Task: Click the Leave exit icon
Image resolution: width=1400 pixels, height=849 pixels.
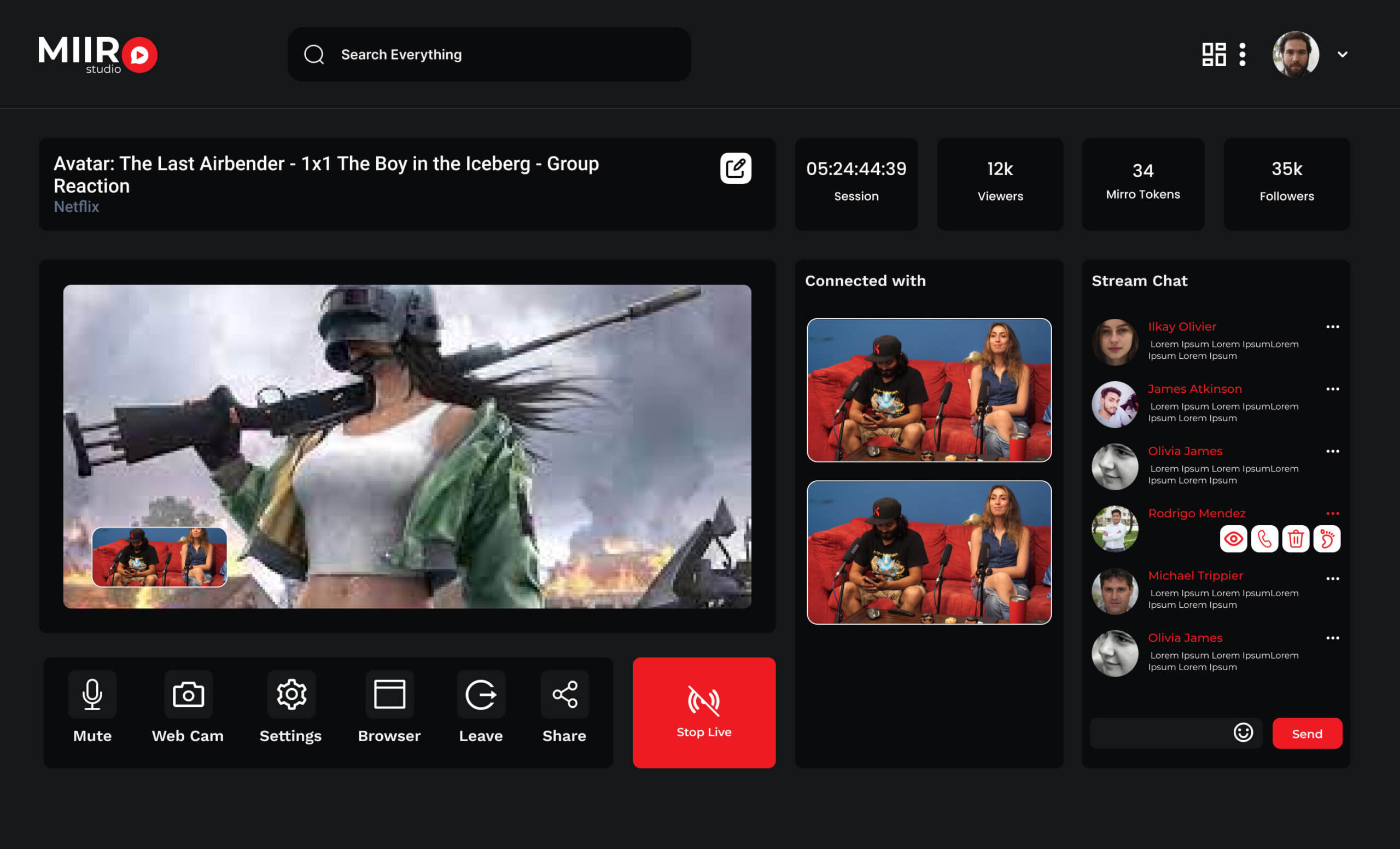Action: pos(481,694)
